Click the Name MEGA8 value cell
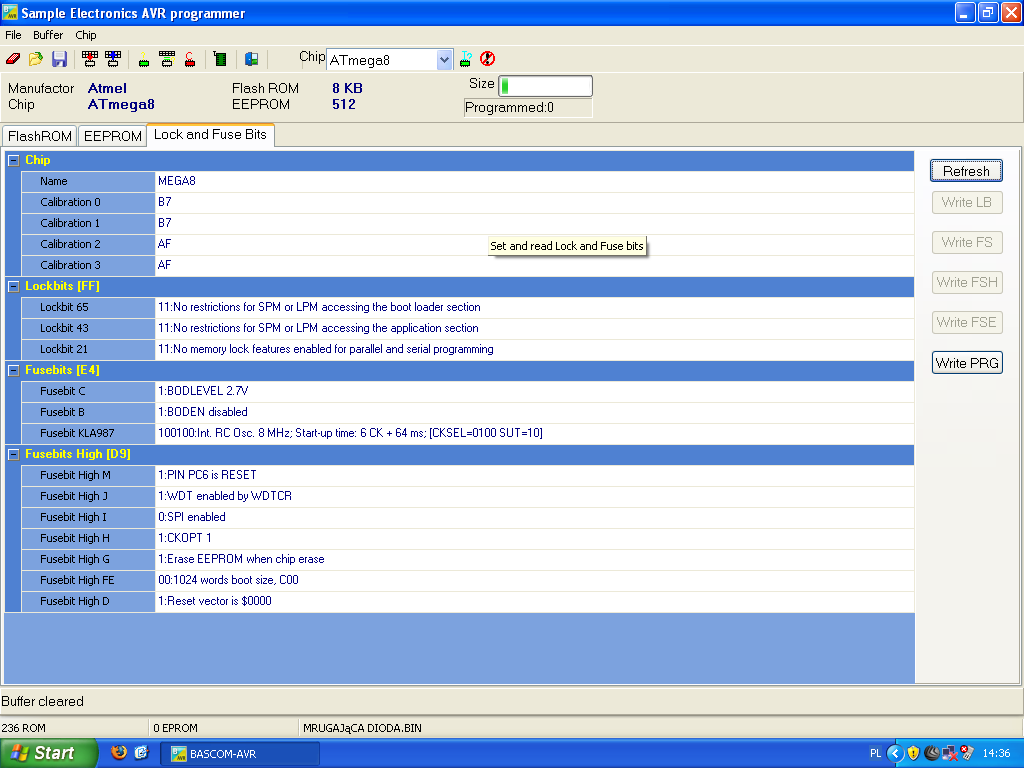1024x768 pixels. tap(534, 182)
